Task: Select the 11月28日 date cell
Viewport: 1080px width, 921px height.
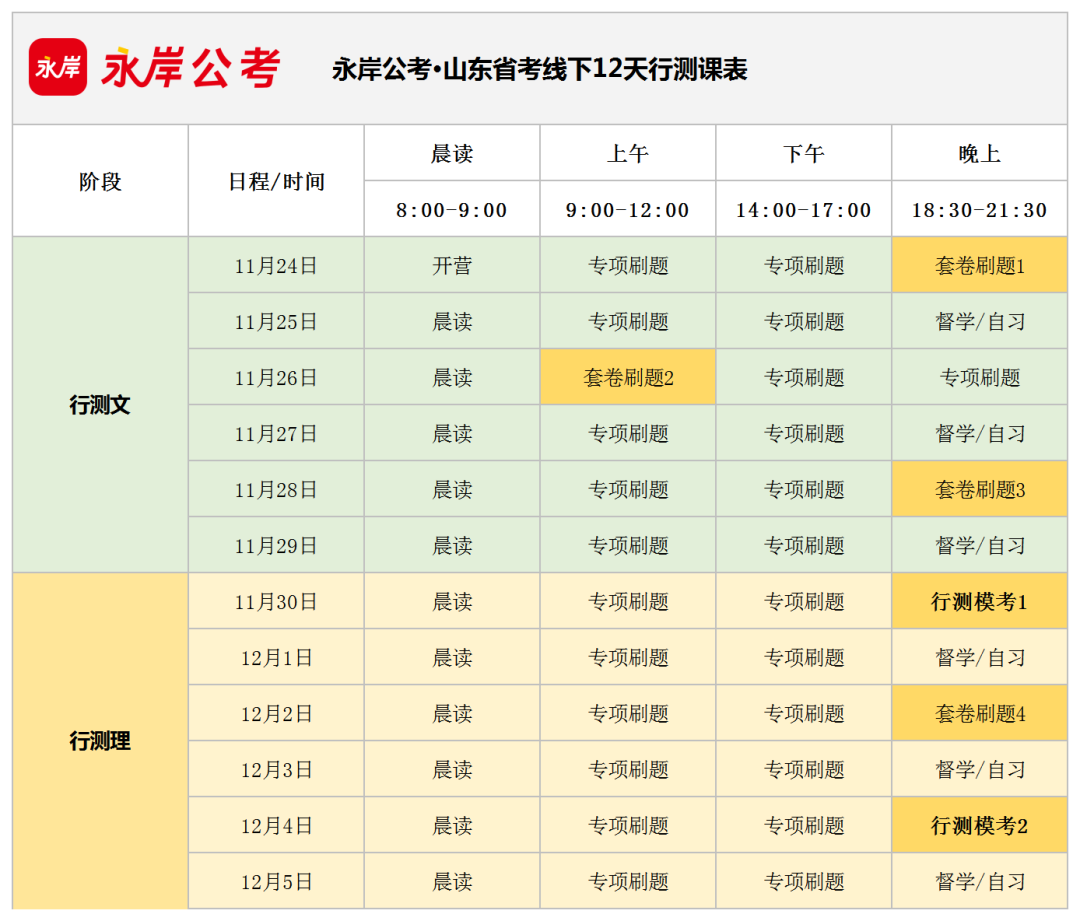Action: pyautogui.click(x=276, y=489)
